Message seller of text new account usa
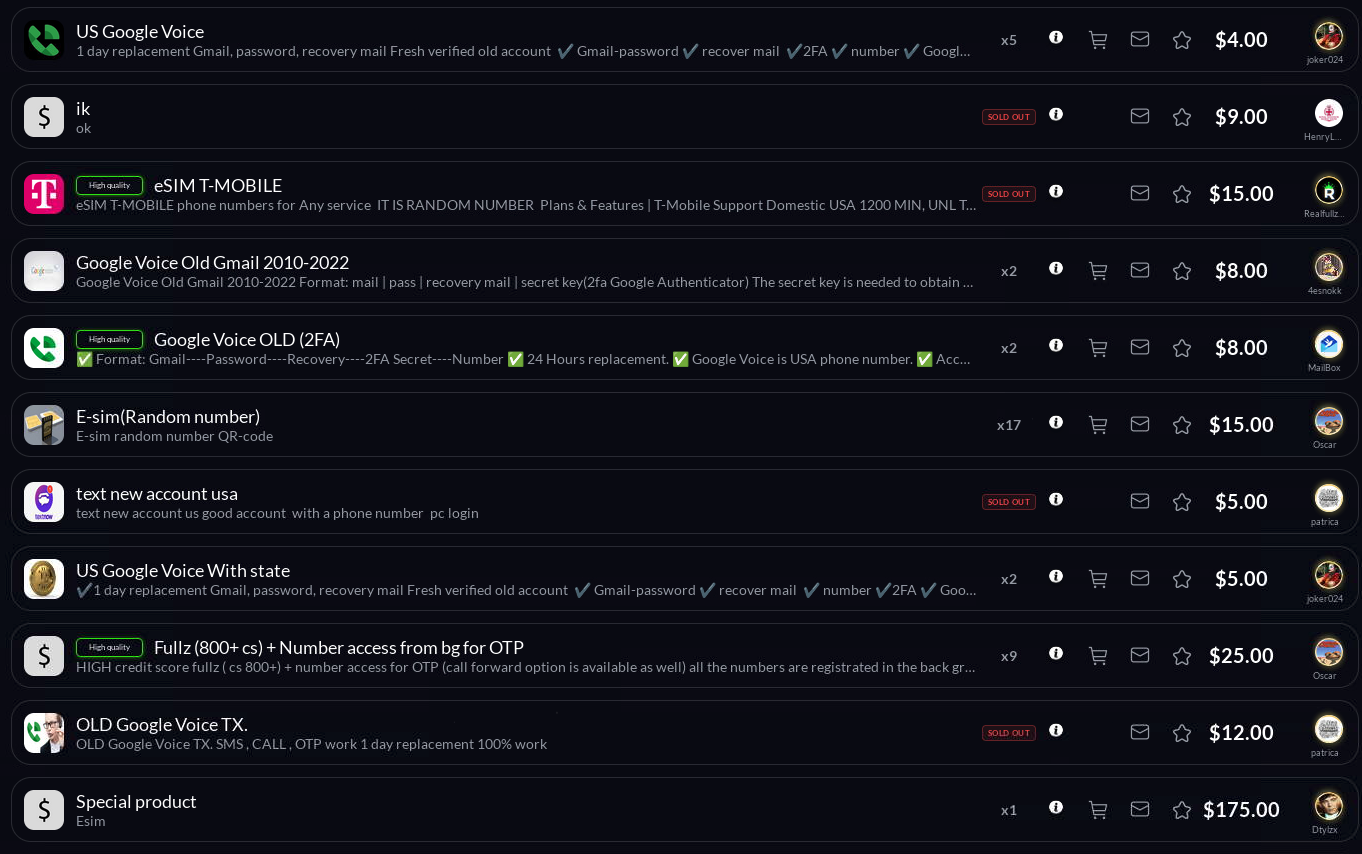1362x854 pixels. click(x=1140, y=501)
